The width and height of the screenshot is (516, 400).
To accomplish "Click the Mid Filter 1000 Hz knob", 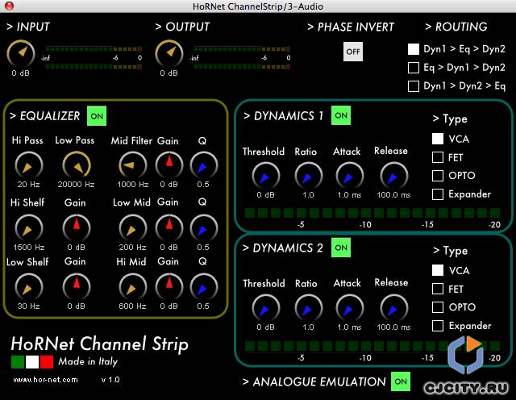I will pos(133,165).
